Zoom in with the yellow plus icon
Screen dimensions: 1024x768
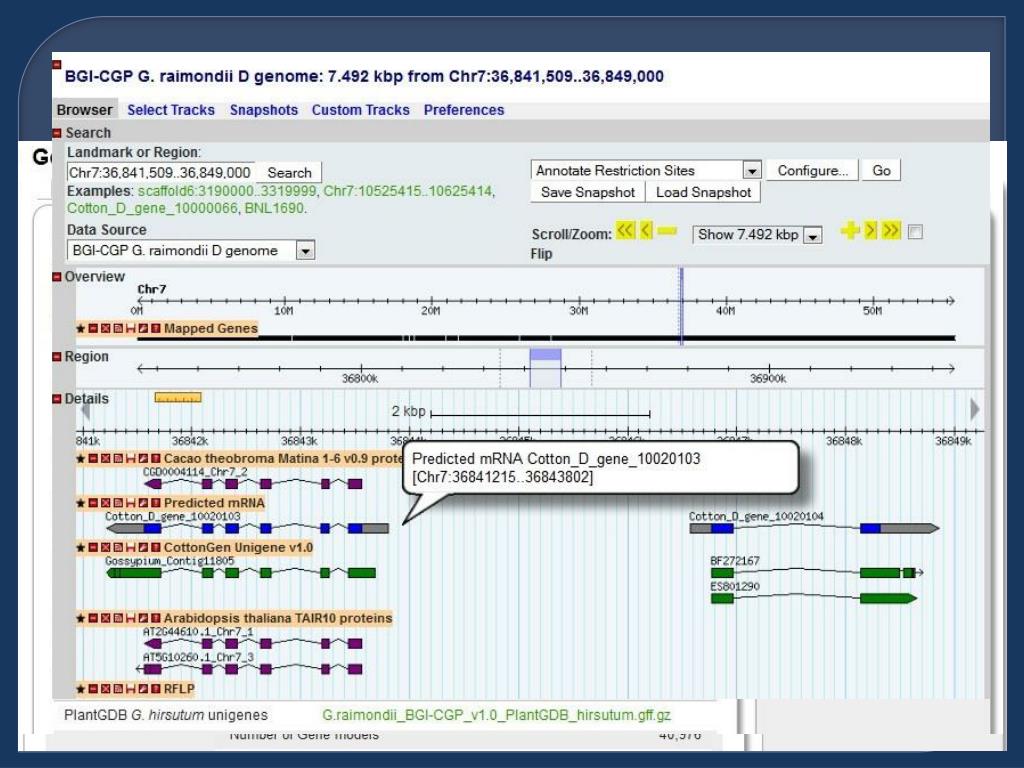click(x=850, y=231)
